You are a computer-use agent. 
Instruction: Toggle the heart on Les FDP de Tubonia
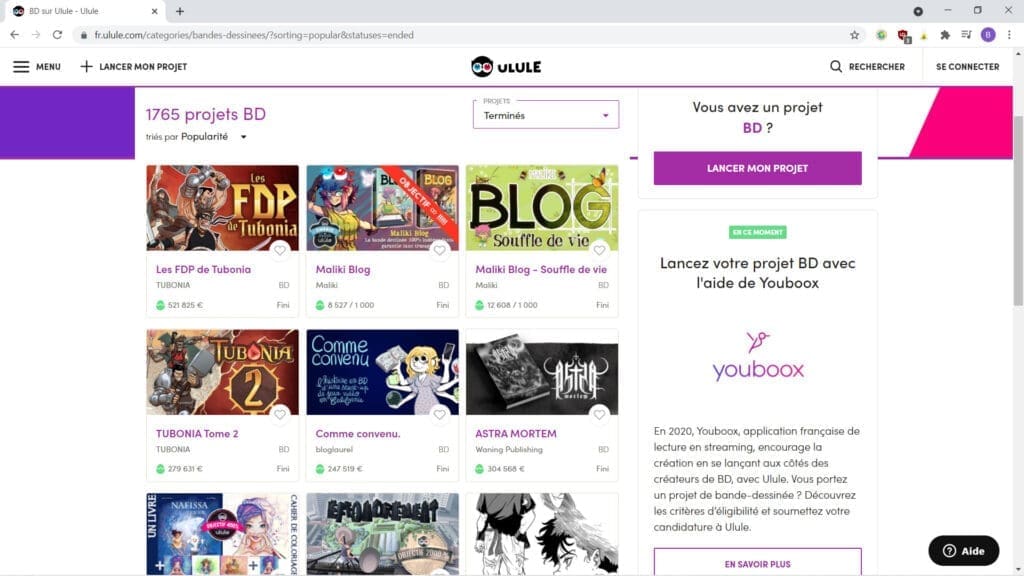(x=280, y=250)
